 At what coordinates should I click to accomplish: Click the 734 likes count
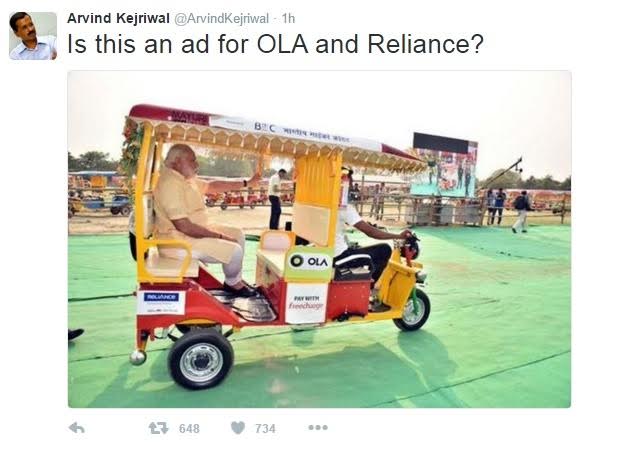(265, 428)
